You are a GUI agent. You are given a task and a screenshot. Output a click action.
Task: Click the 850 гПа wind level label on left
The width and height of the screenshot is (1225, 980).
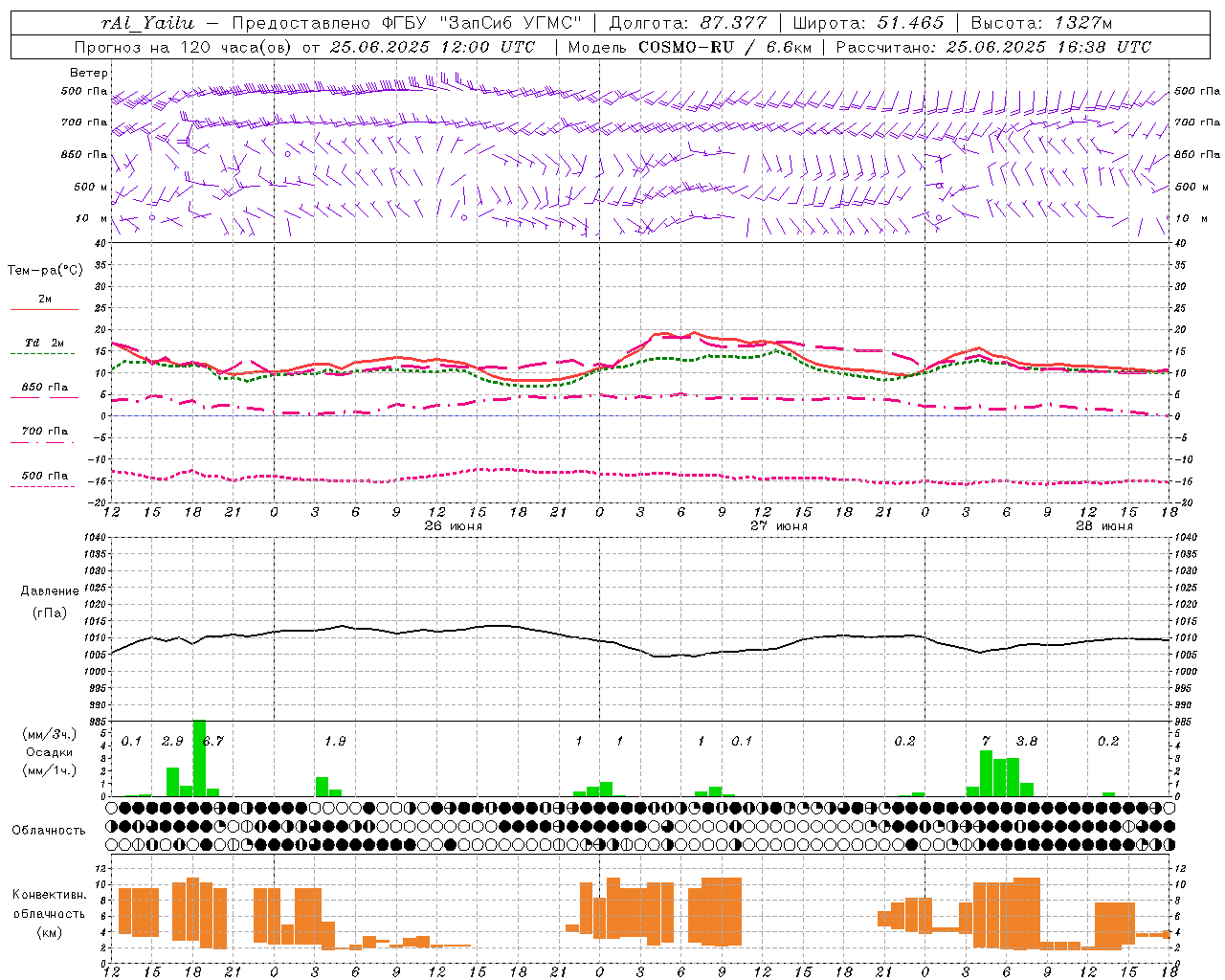coord(84,154)
